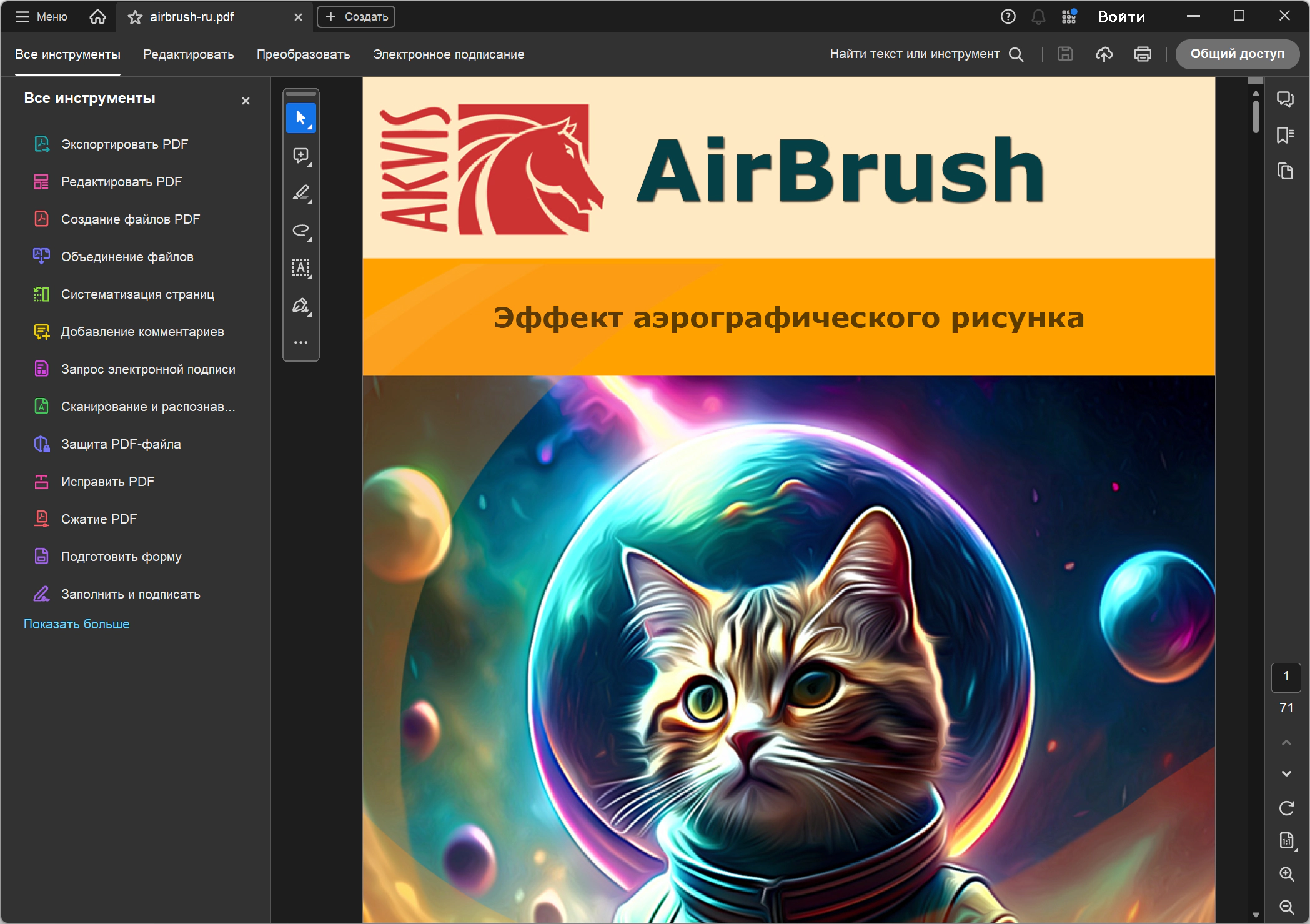Select the arrow selection tool
Image resolution: width=1310 pixels, height=924 pixels.
pyautogui.click(x=300, y=118)
